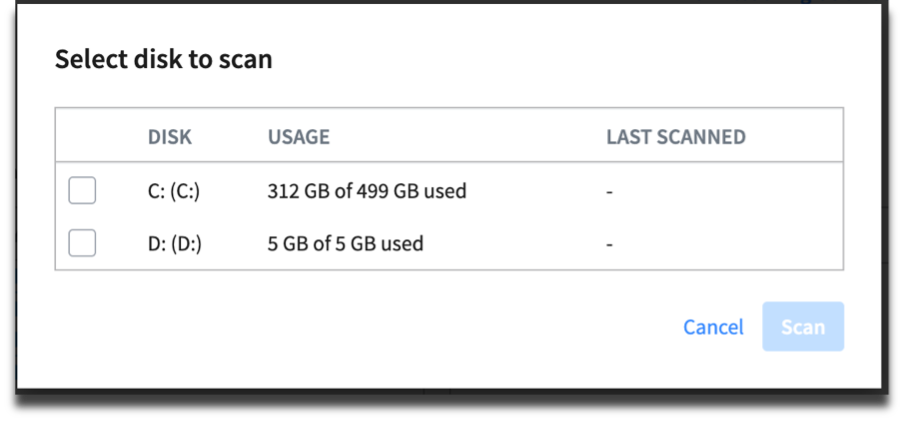Viewport: 904px width, 424px height.
Task: Click the 312 GB of 499 GB usage text
Action: (367, 190)
